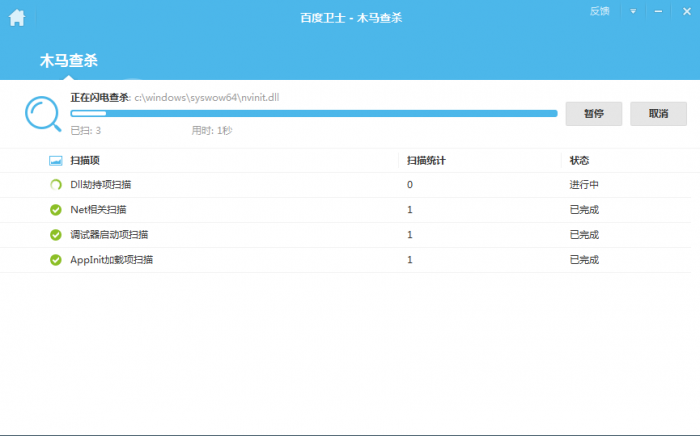Select the AppInit加载项扫描 row
Image resolution: width=700 pixels, height=436 pixels.
(346, 260)
